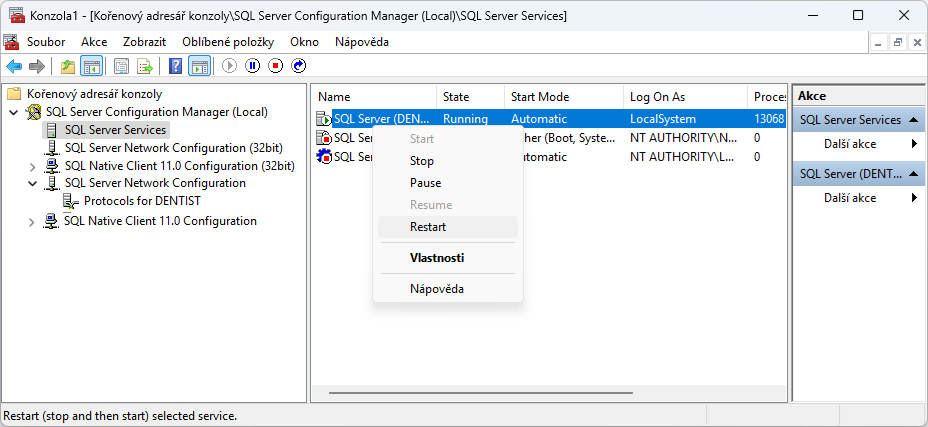Screen dimensions: 928x427
Task: Sort by the Log On As column header
Action: (x=686, y=97)
